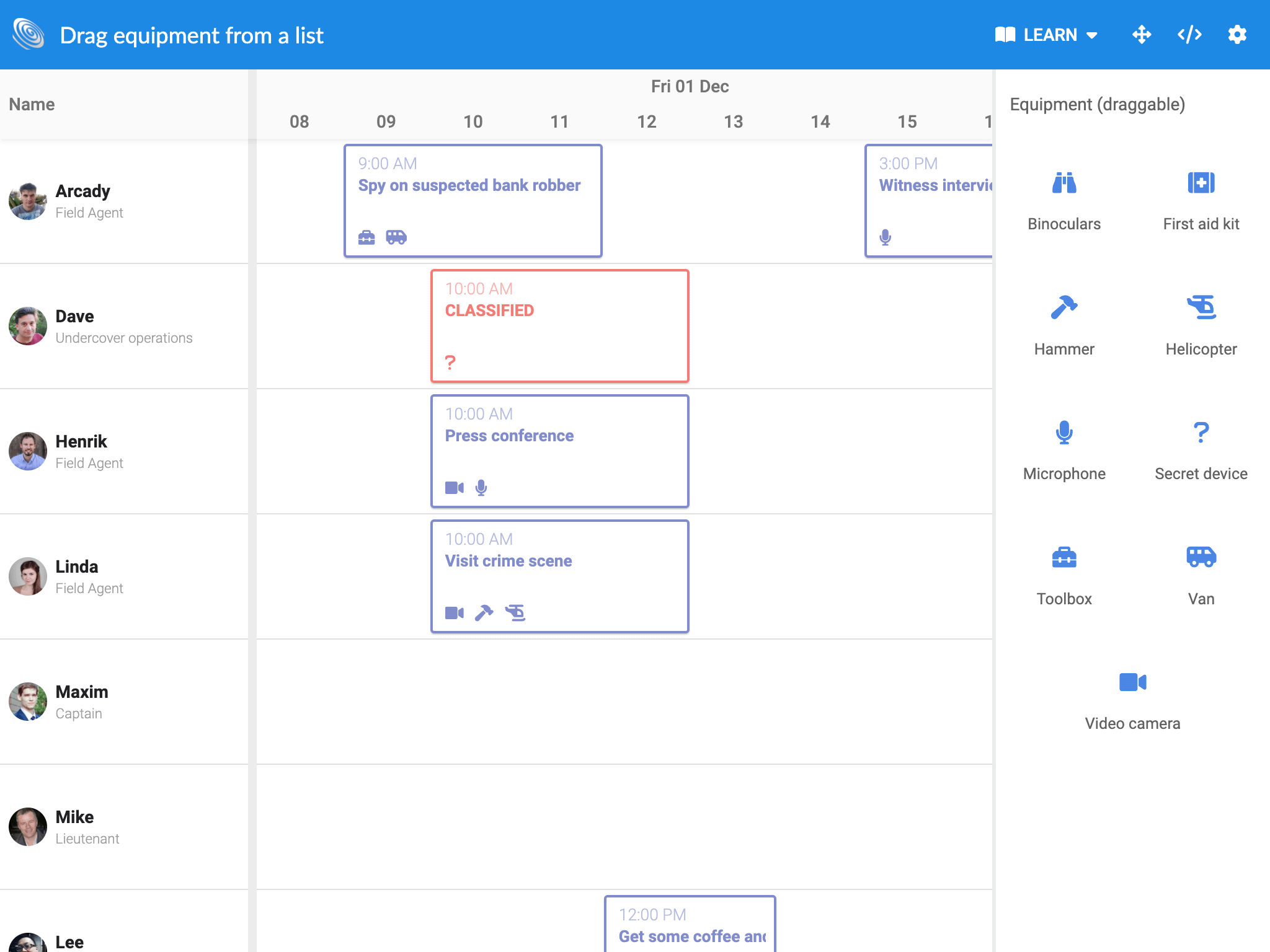1270x952 pixels.
Task: Click the Name column header
Action: (x=32, y=104)
